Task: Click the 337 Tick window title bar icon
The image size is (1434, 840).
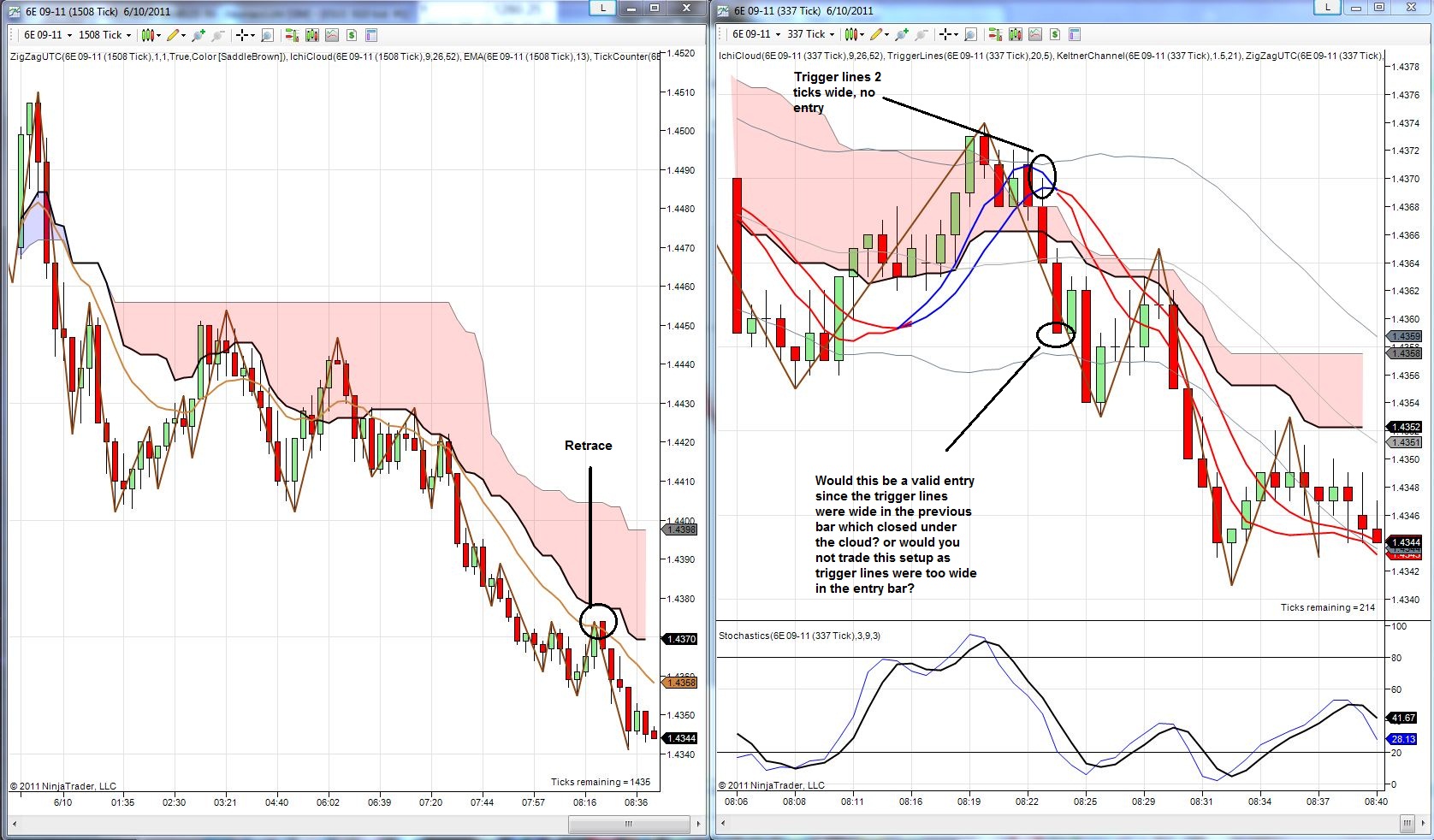Action: tap(723, 10)
